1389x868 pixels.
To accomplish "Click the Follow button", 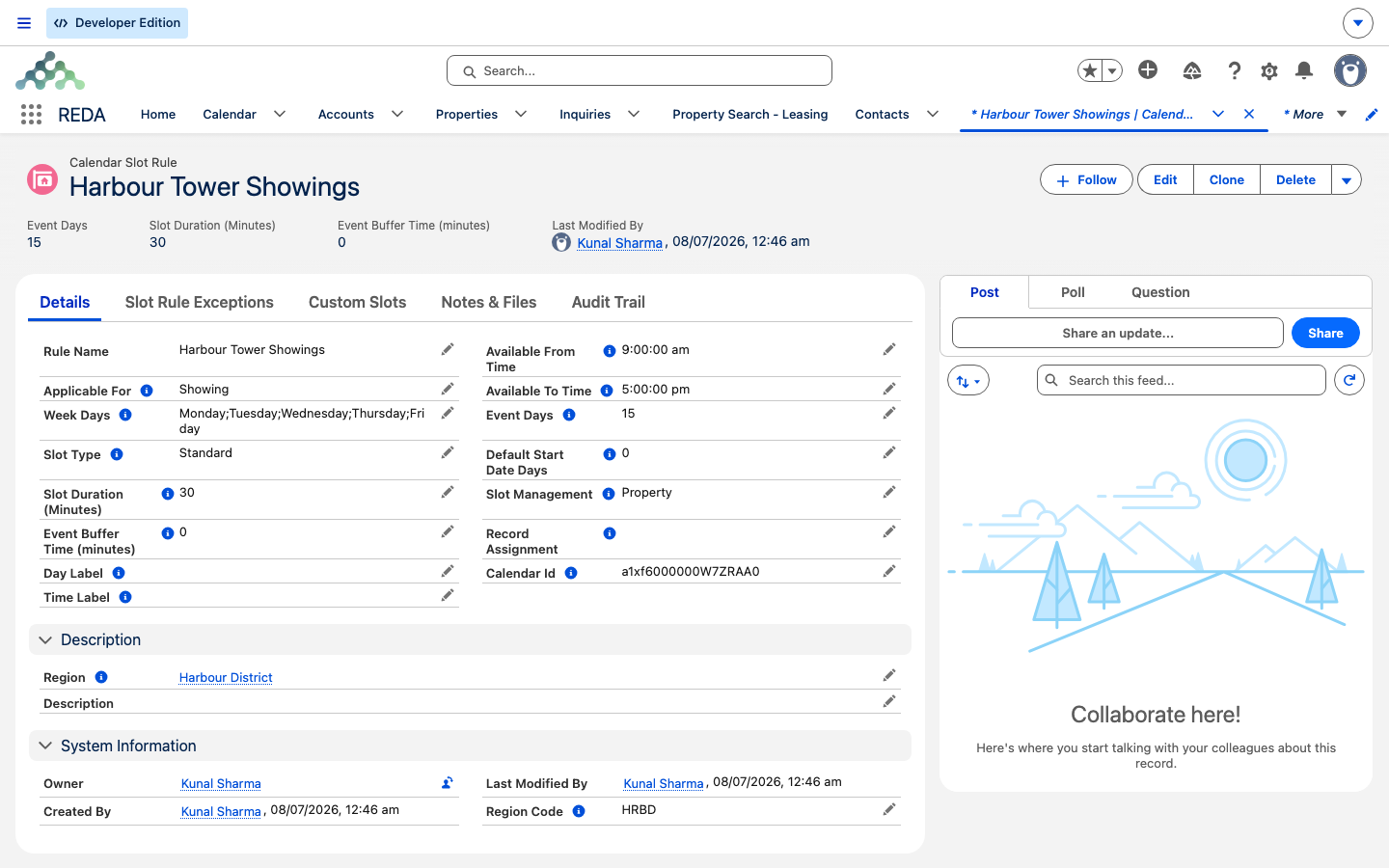I will point(1086,180).
